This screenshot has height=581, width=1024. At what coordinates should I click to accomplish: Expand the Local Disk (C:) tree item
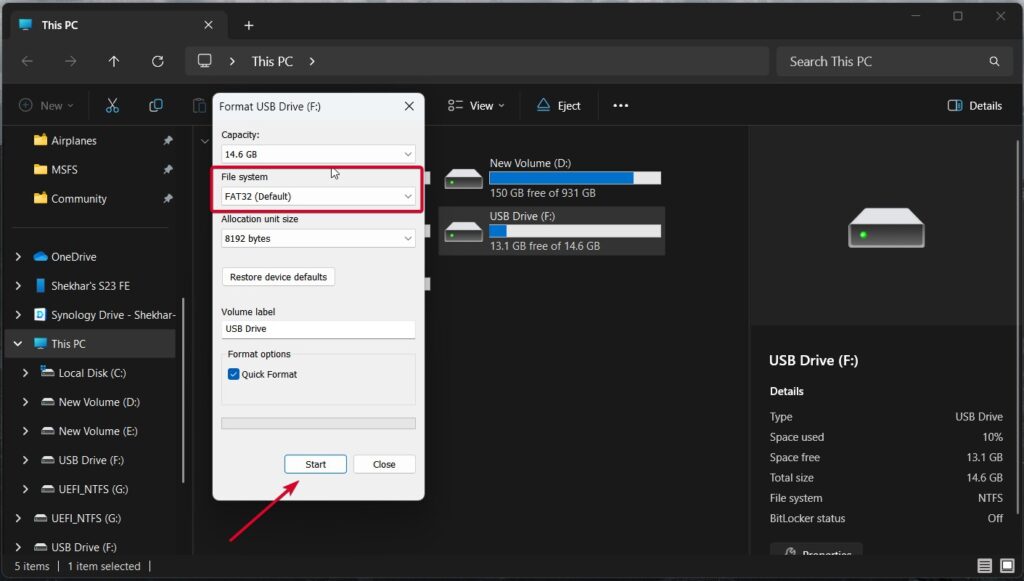[27, 372]
